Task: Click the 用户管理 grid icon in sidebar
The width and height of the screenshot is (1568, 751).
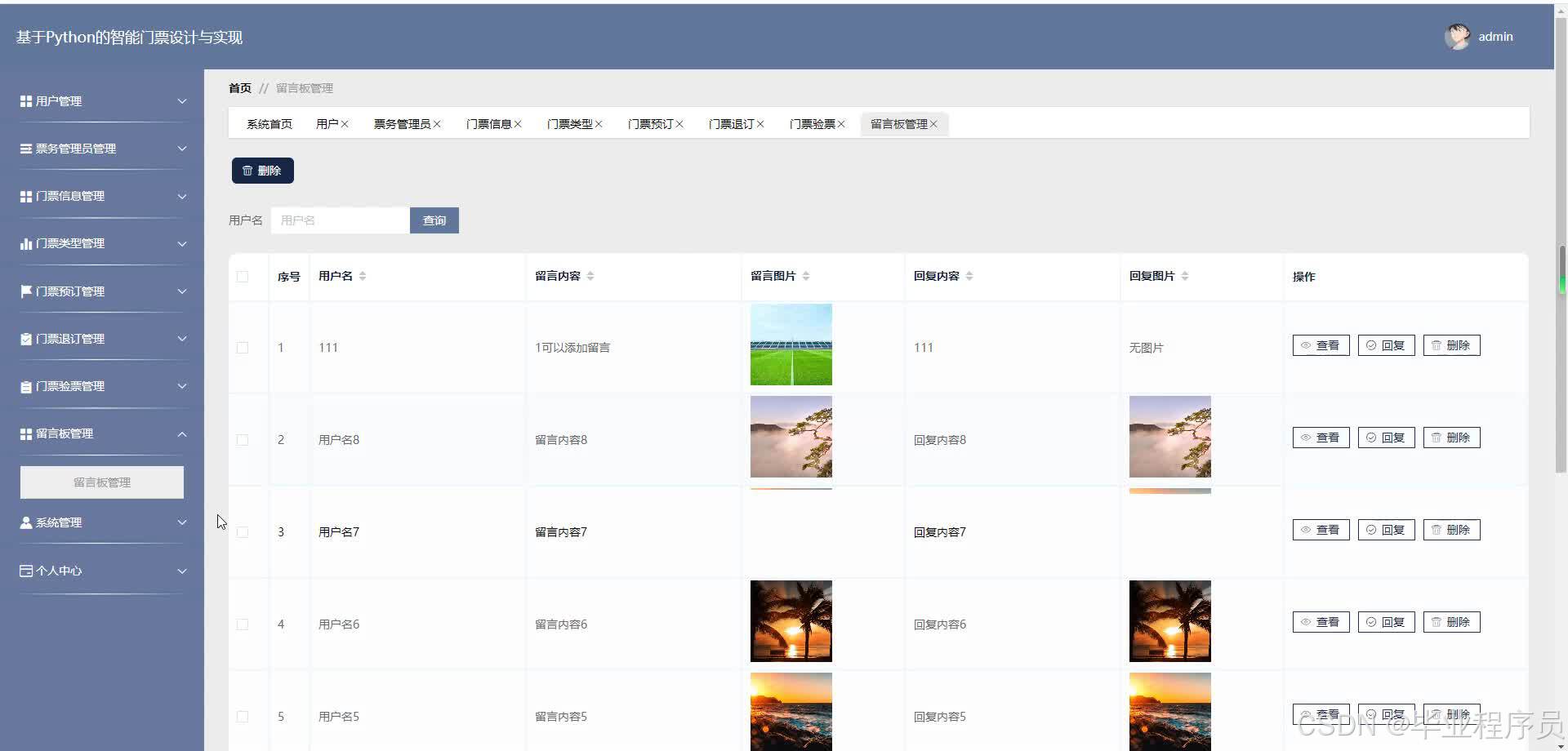Action: pyautogui.click(x=26, y=101)
